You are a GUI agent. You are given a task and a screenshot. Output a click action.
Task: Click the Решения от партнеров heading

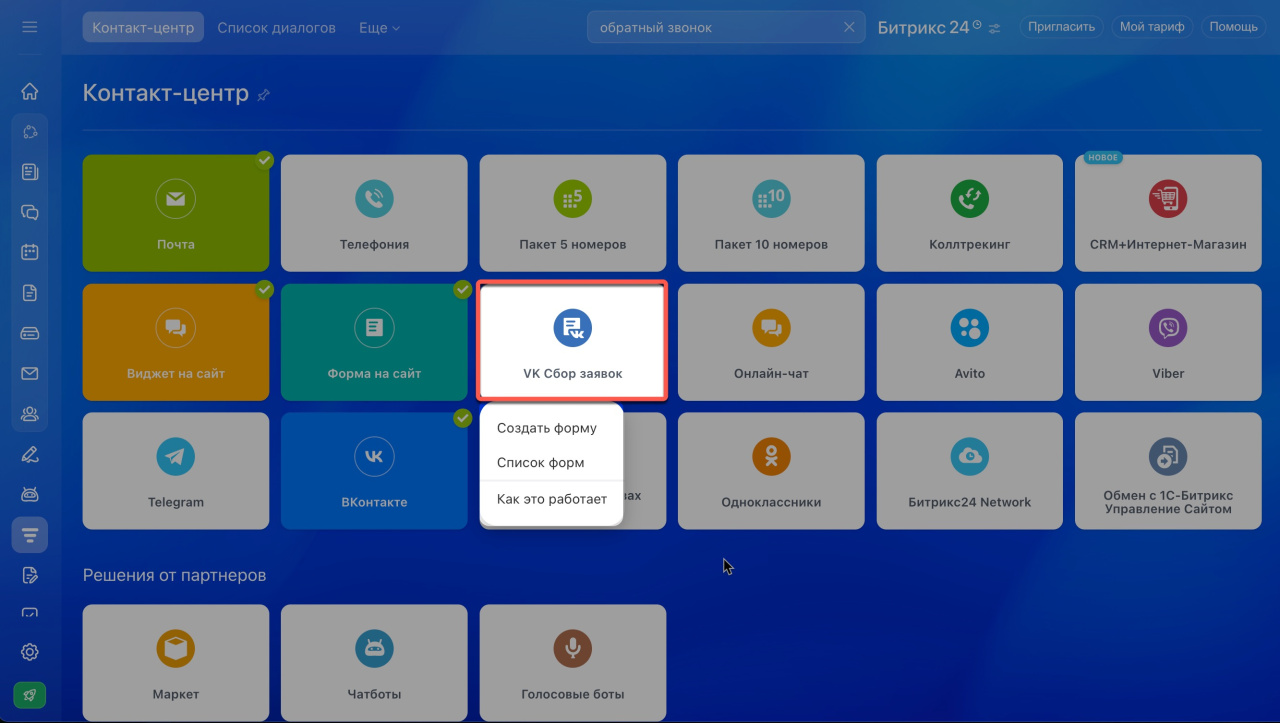point(174,576)
